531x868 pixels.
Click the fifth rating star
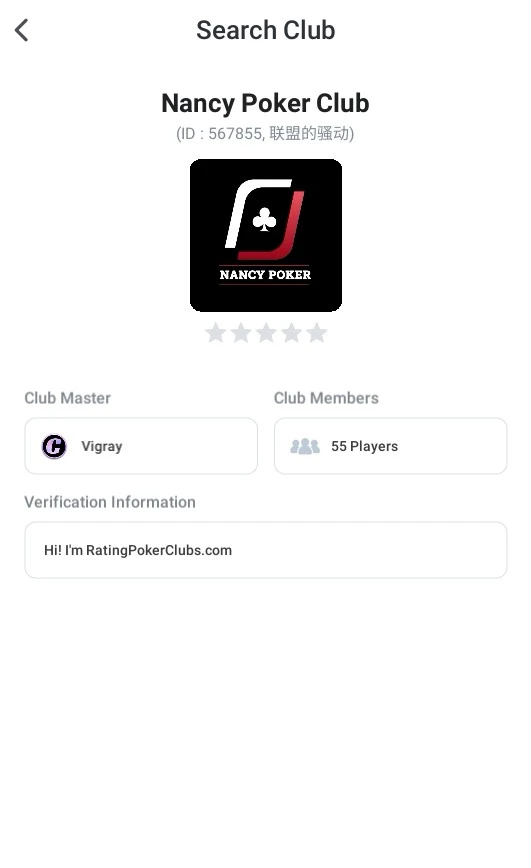click(x=317, y=333)
